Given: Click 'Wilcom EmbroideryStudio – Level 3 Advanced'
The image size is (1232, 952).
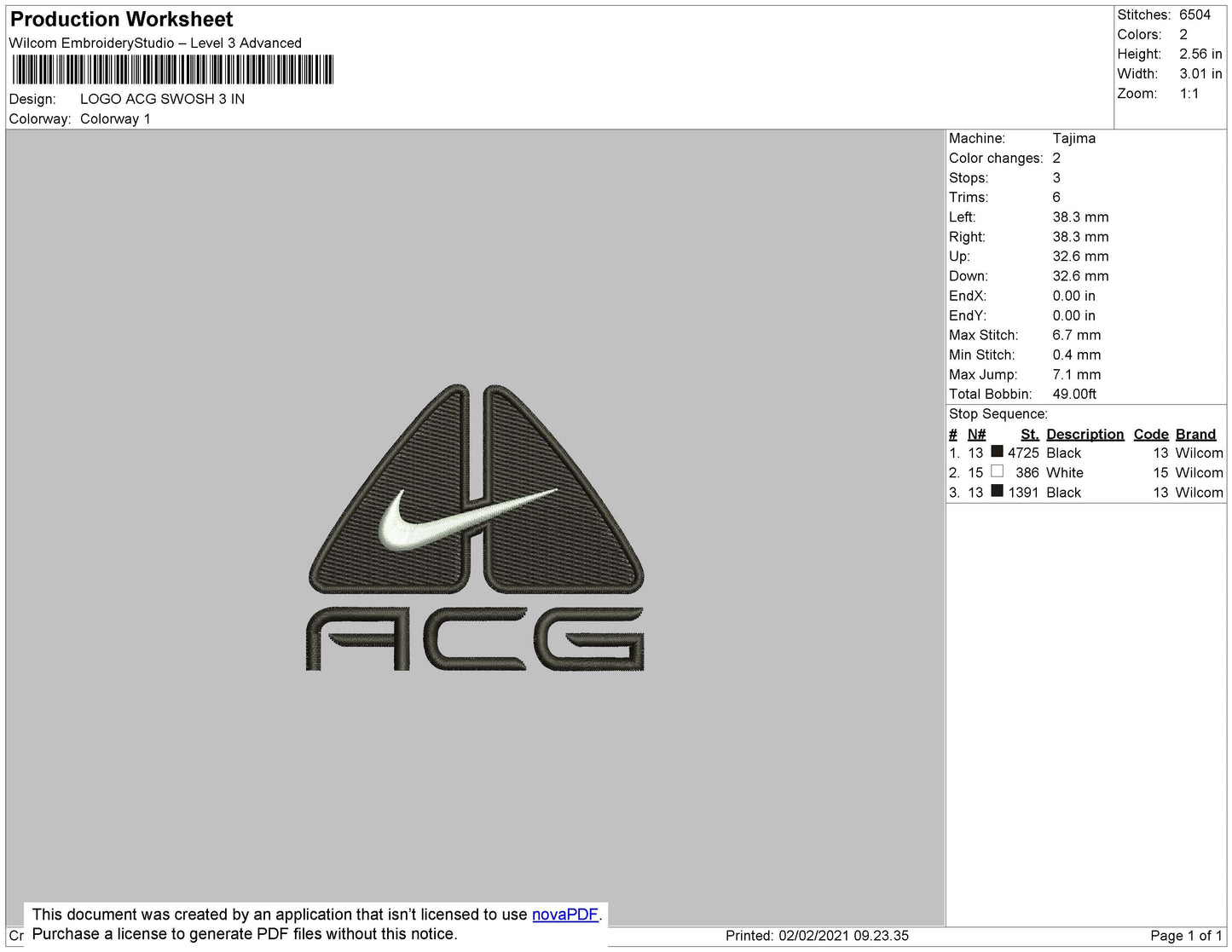Looking at the screenshot, I should point(155,43).
